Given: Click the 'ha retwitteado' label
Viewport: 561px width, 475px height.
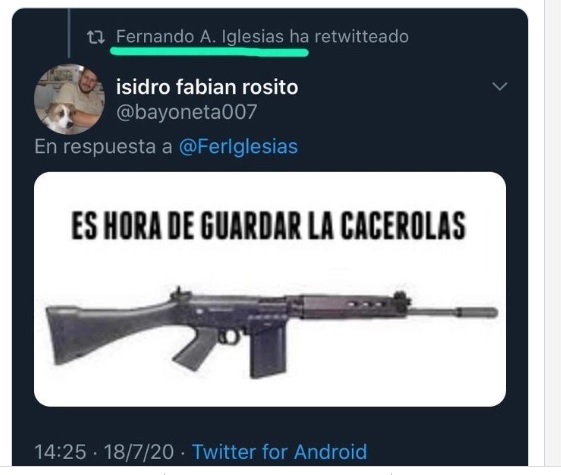Looking at the screenshot, I should click(x=349, y=37).
